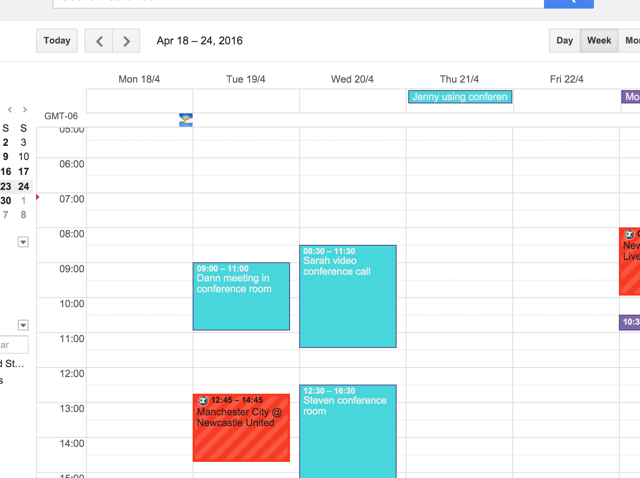Mini calendar next month arrow
This screenshot has height=478, width=640.
point(24,110)
